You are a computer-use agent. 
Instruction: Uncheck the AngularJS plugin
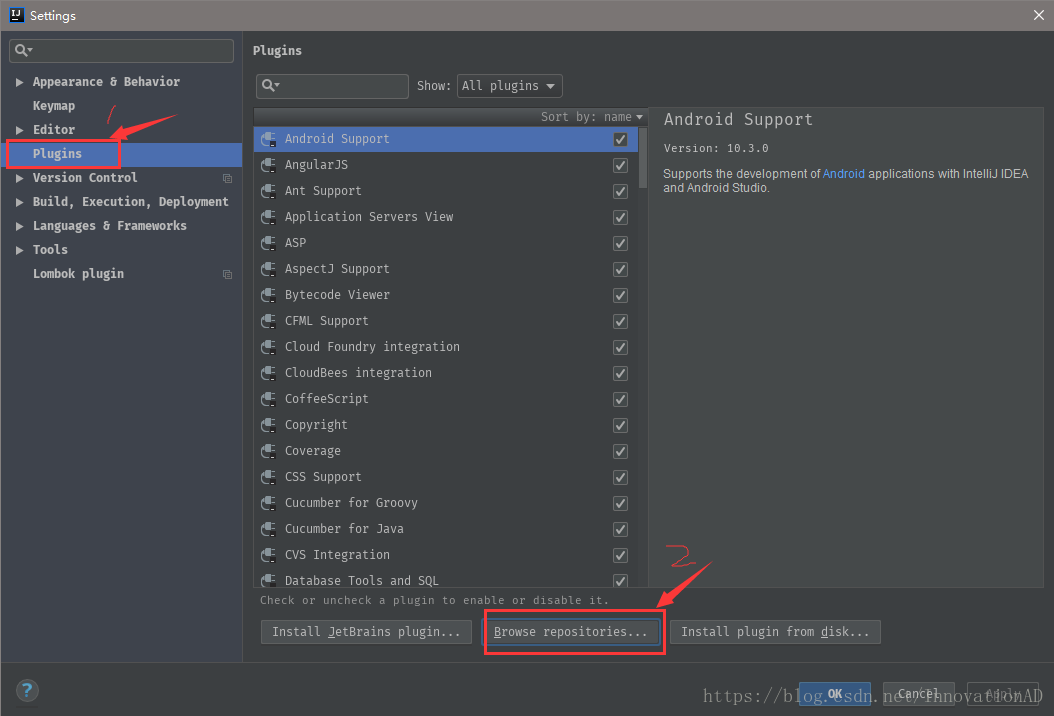tap(620, 165)
